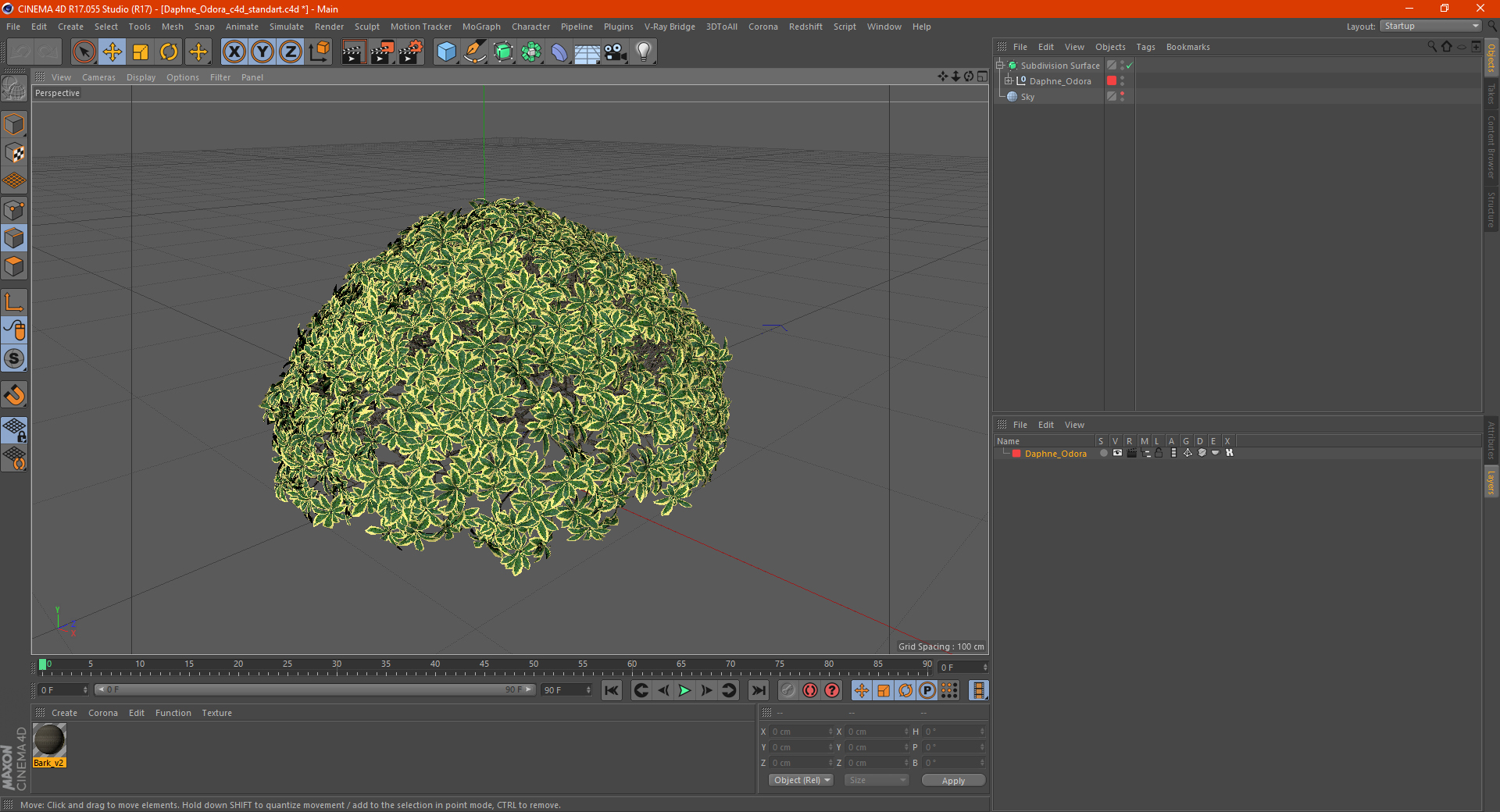The height and width of the screenshot is (812, 1500).
Task: Click the Redo arrow icon
Action: (48, 52)
